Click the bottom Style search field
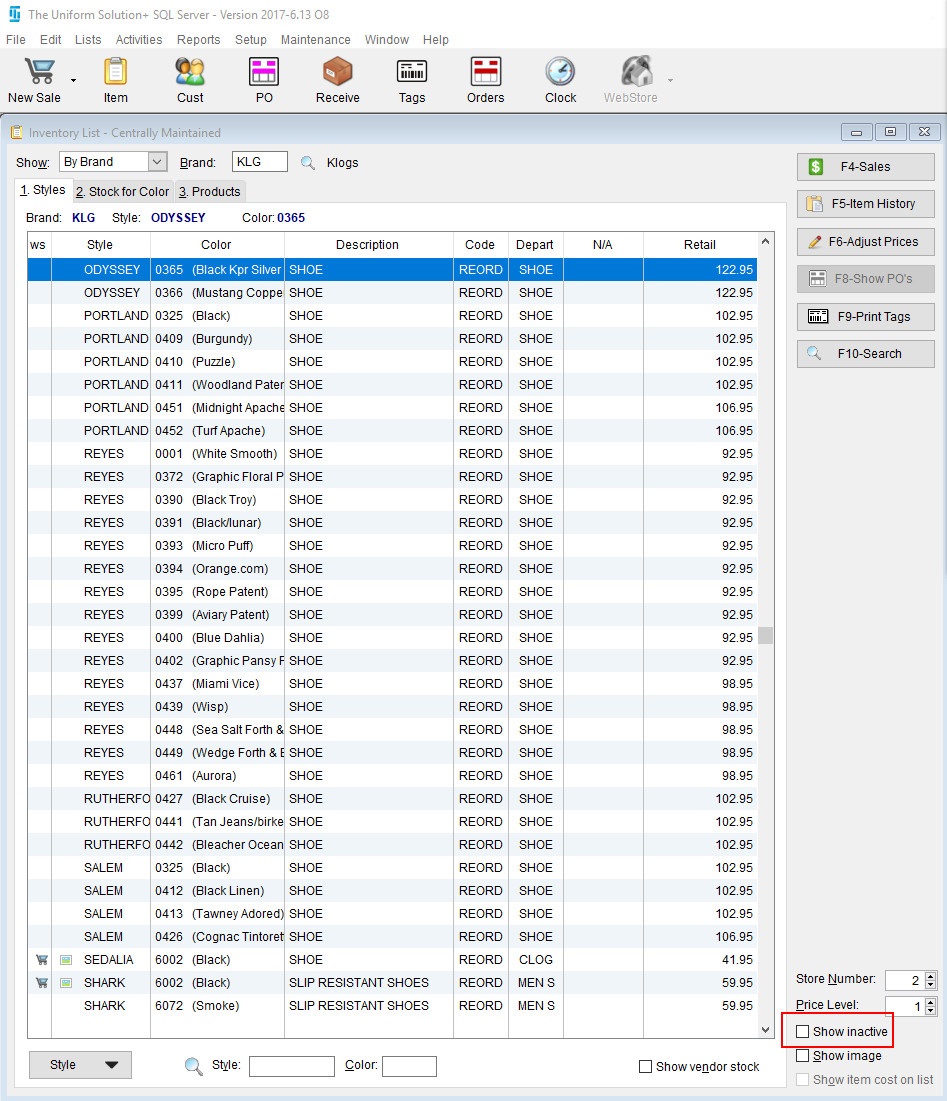The width and height of the screenshot is (947, 1101). click(x=291, y=1066)
